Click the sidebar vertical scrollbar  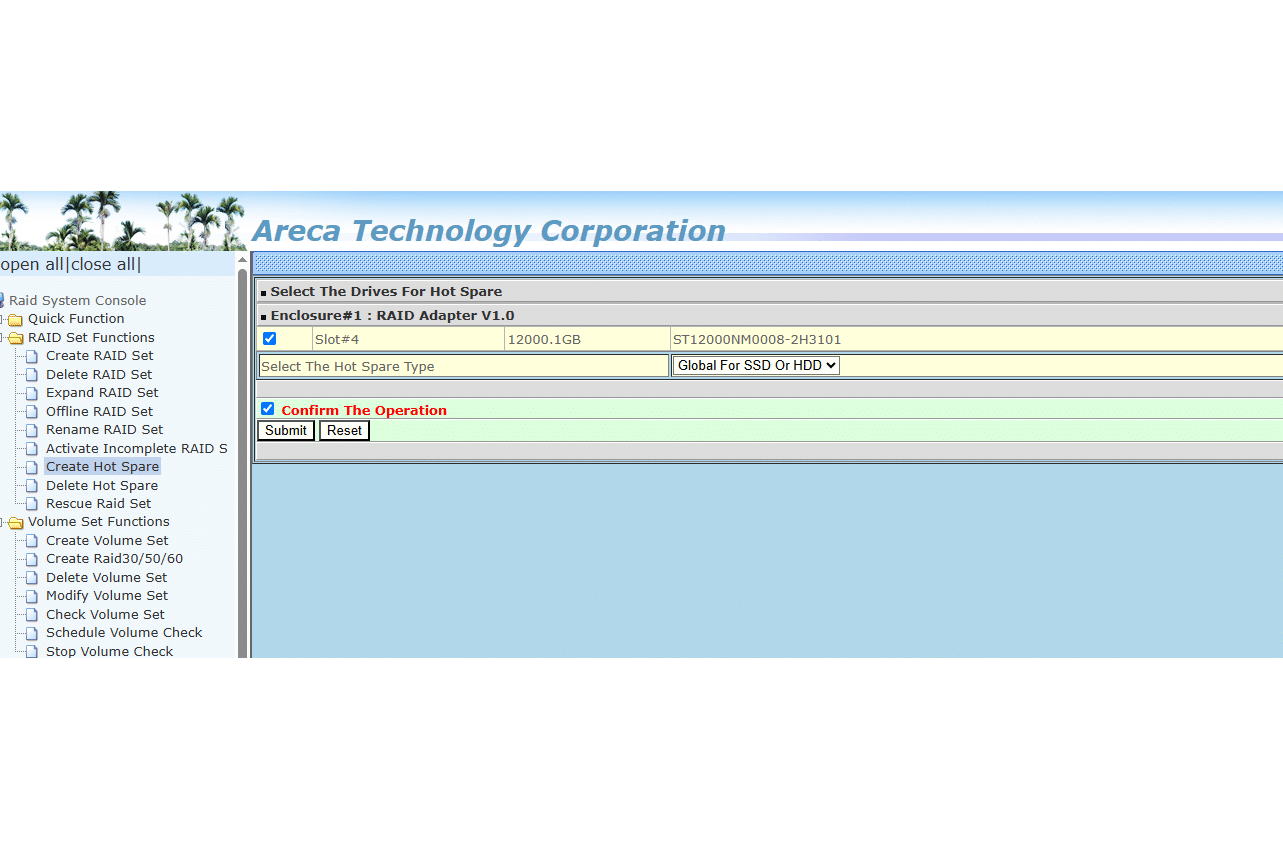tap(242, 450)
